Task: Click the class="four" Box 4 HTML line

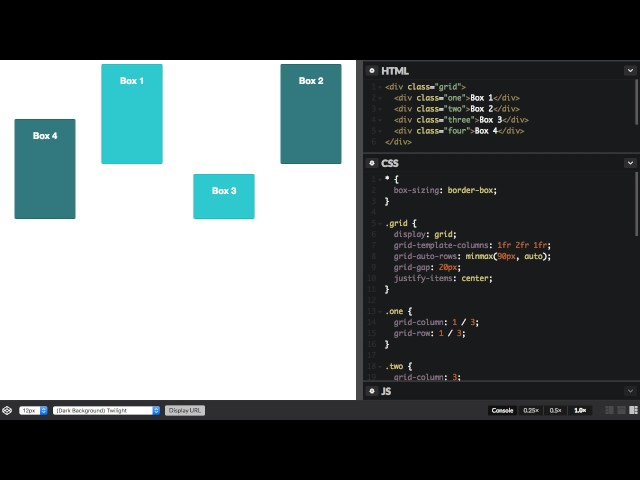Action: (x=459, y=131)
